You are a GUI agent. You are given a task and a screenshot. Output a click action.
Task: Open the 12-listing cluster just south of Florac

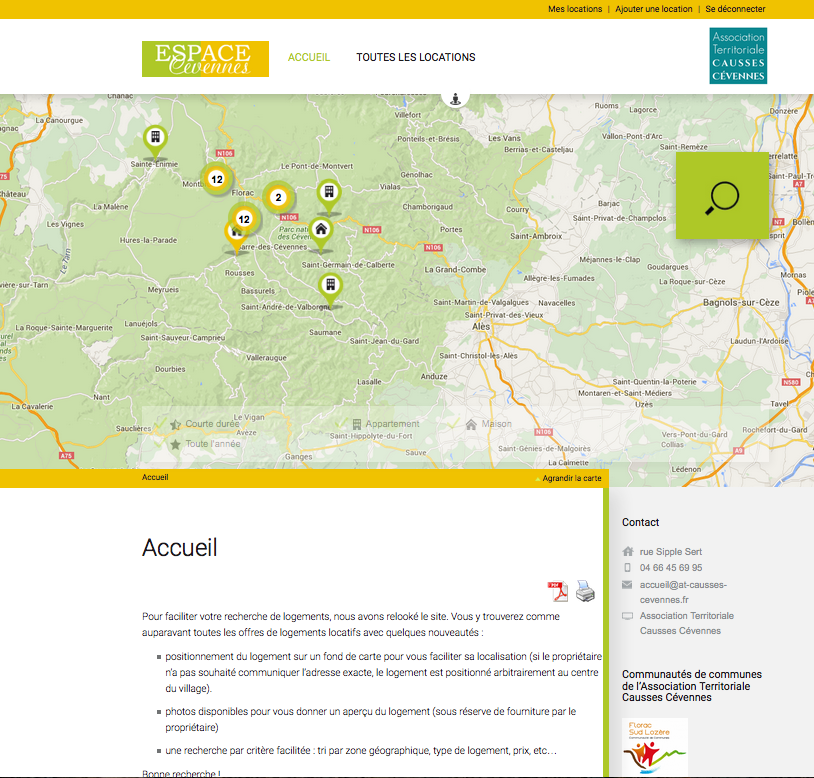coord(244,219)
